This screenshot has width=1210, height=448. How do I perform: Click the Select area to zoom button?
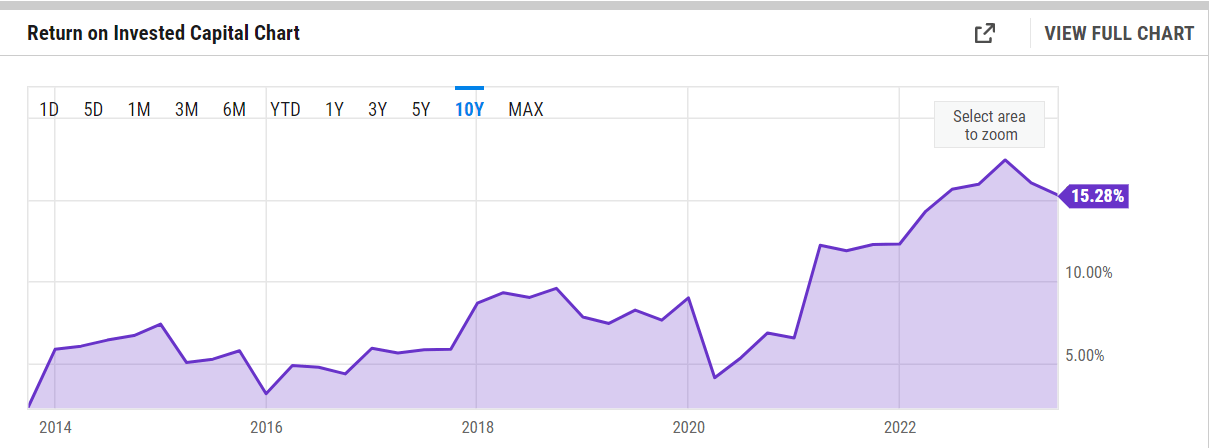click(991, 125)
